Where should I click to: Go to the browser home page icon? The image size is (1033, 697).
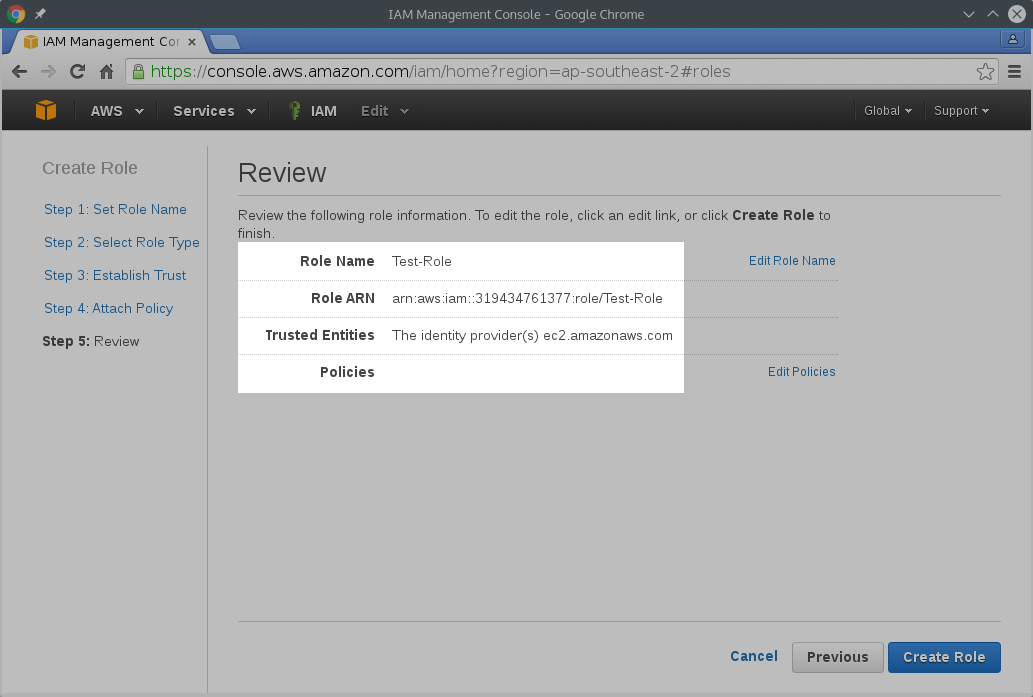[x=106, y=71]
